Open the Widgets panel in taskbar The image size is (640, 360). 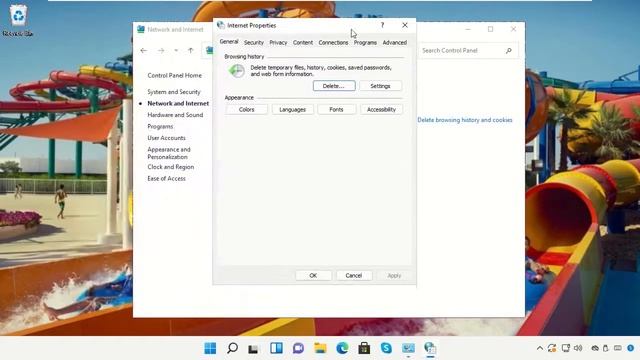(276, 348)
